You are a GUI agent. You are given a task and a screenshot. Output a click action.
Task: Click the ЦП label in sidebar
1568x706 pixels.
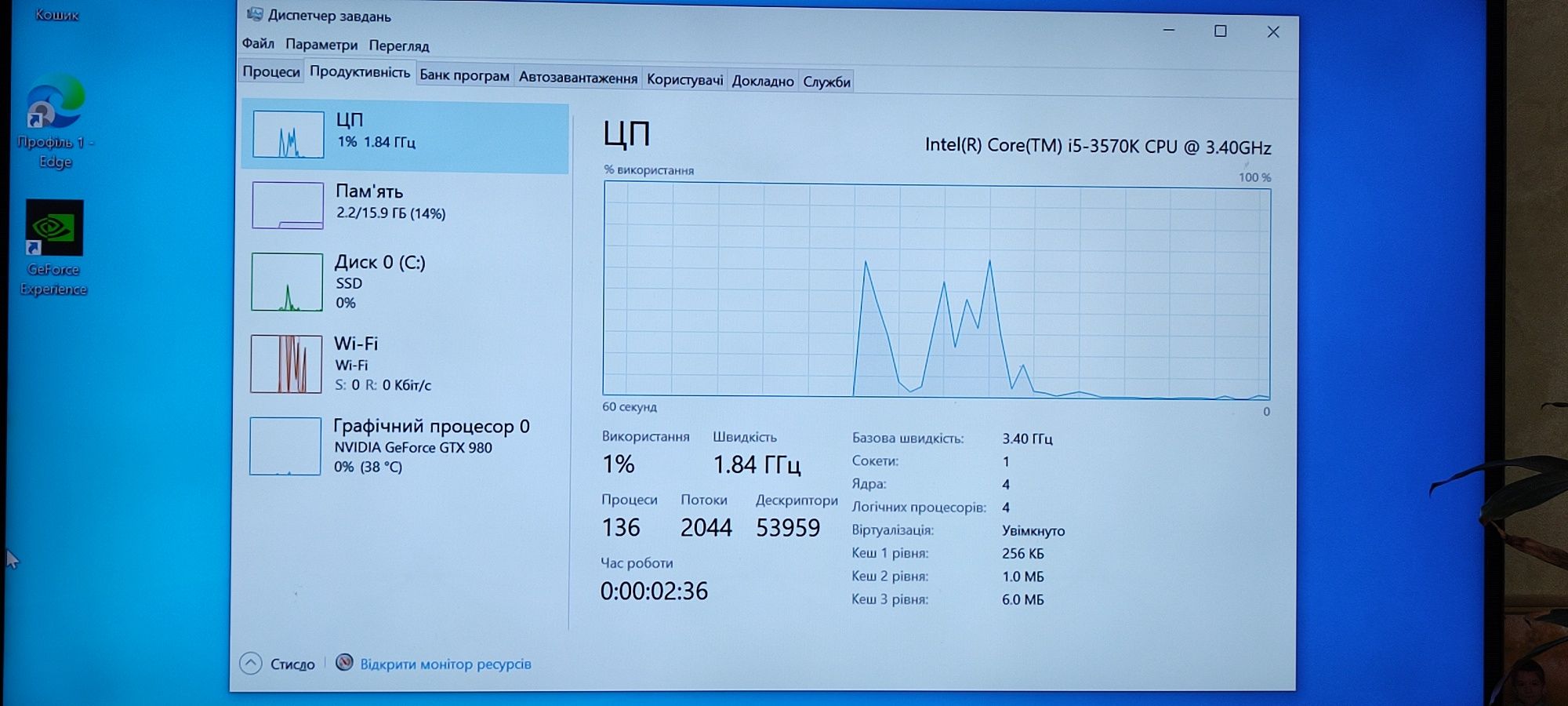(x=350, y=119)
